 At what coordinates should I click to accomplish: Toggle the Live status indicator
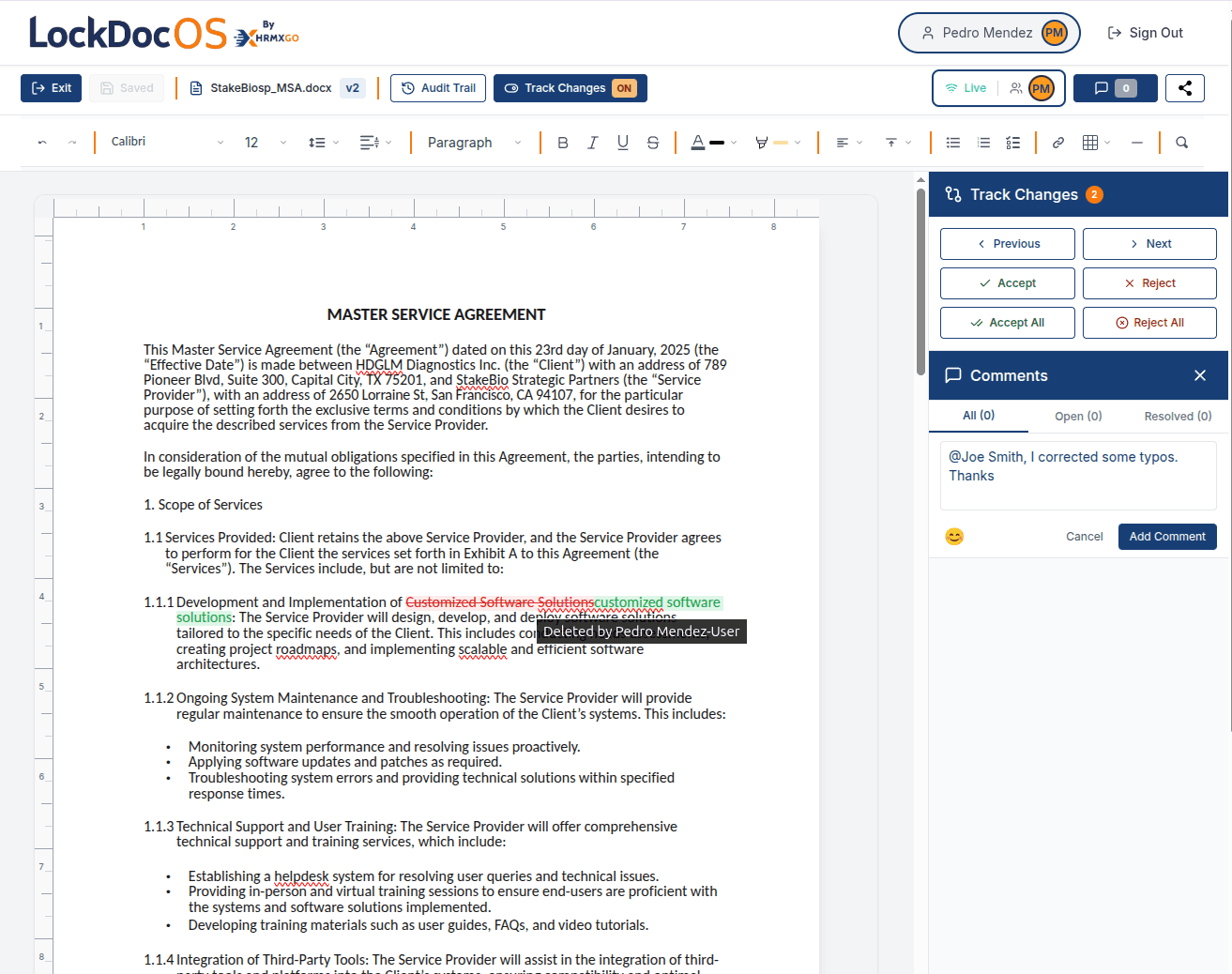coord(966,88)
